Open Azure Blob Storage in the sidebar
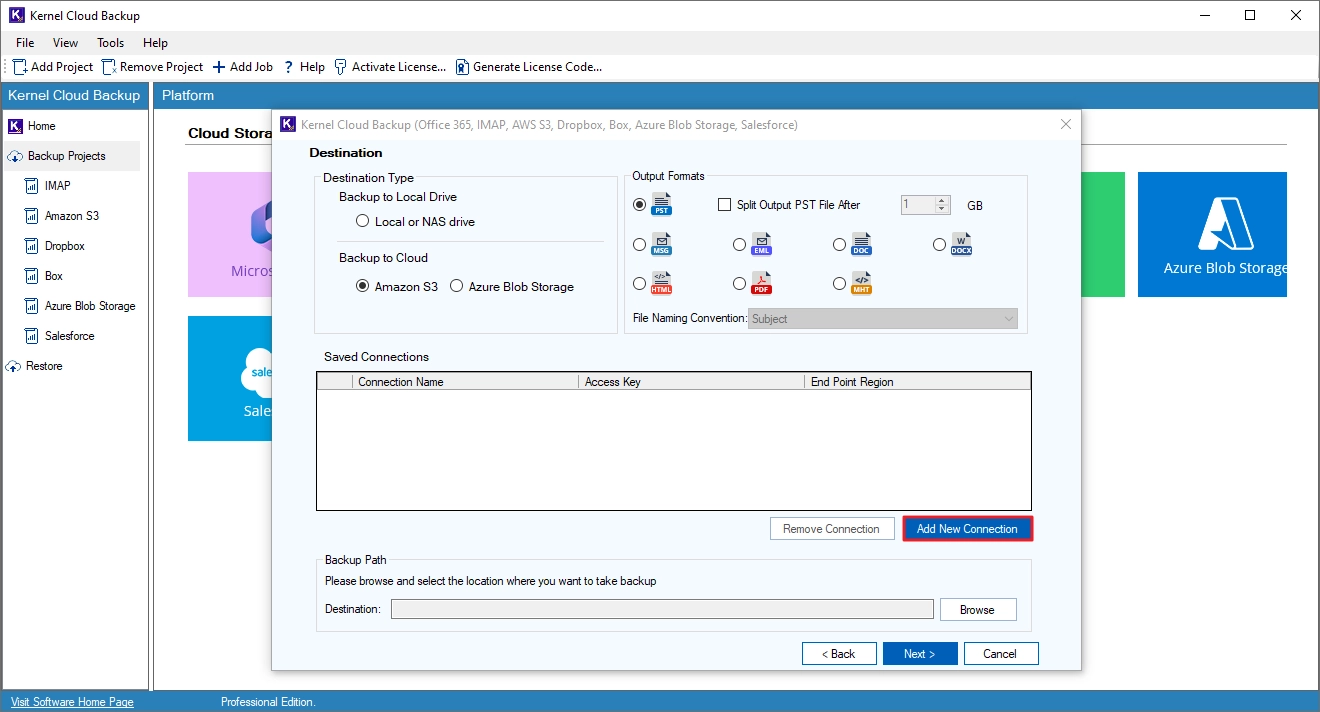1320x712 pixels. 79,306
